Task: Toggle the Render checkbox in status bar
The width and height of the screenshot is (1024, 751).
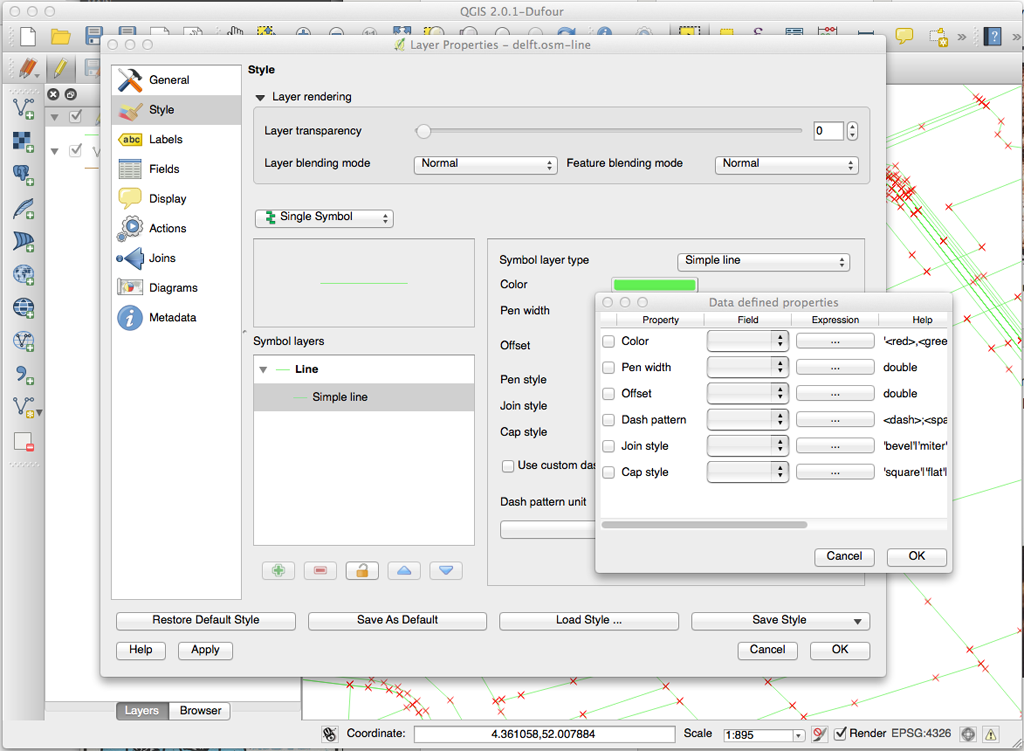Action: [841, 733]
